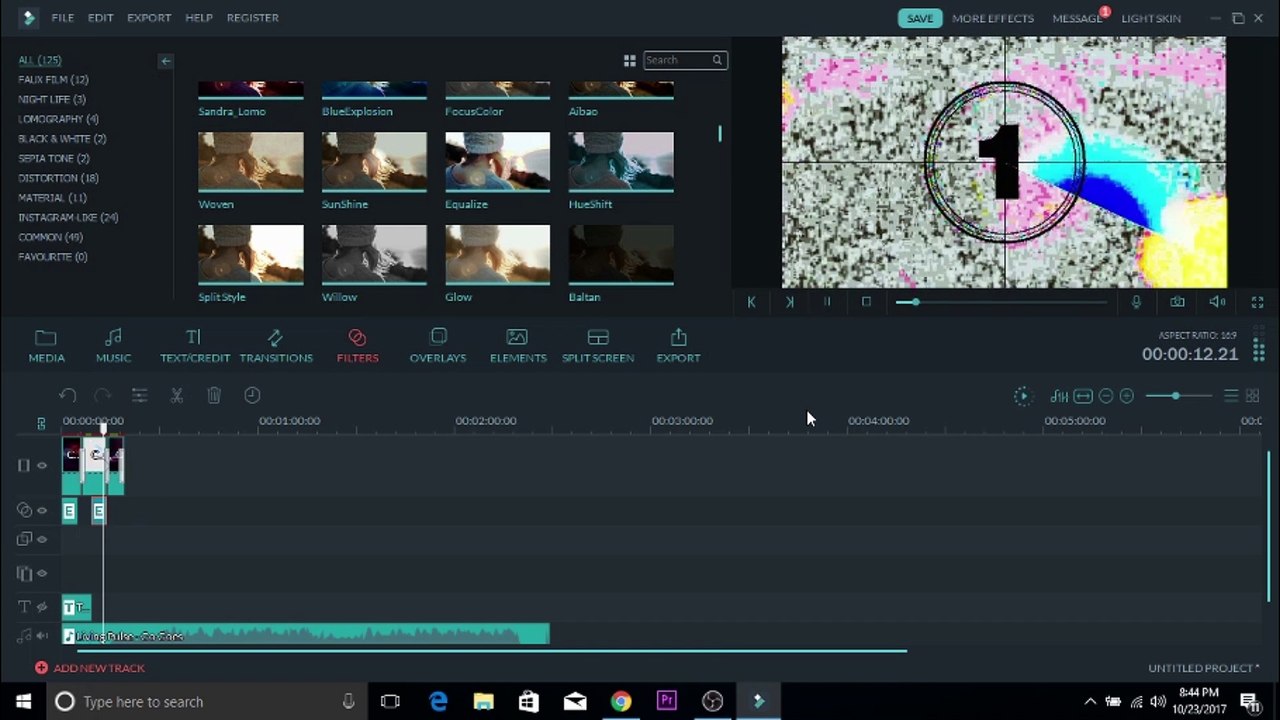Screen dimensions: 1280x720
Task: Adjust the timeline zoom slider handle
Action: pos(1176,397)
